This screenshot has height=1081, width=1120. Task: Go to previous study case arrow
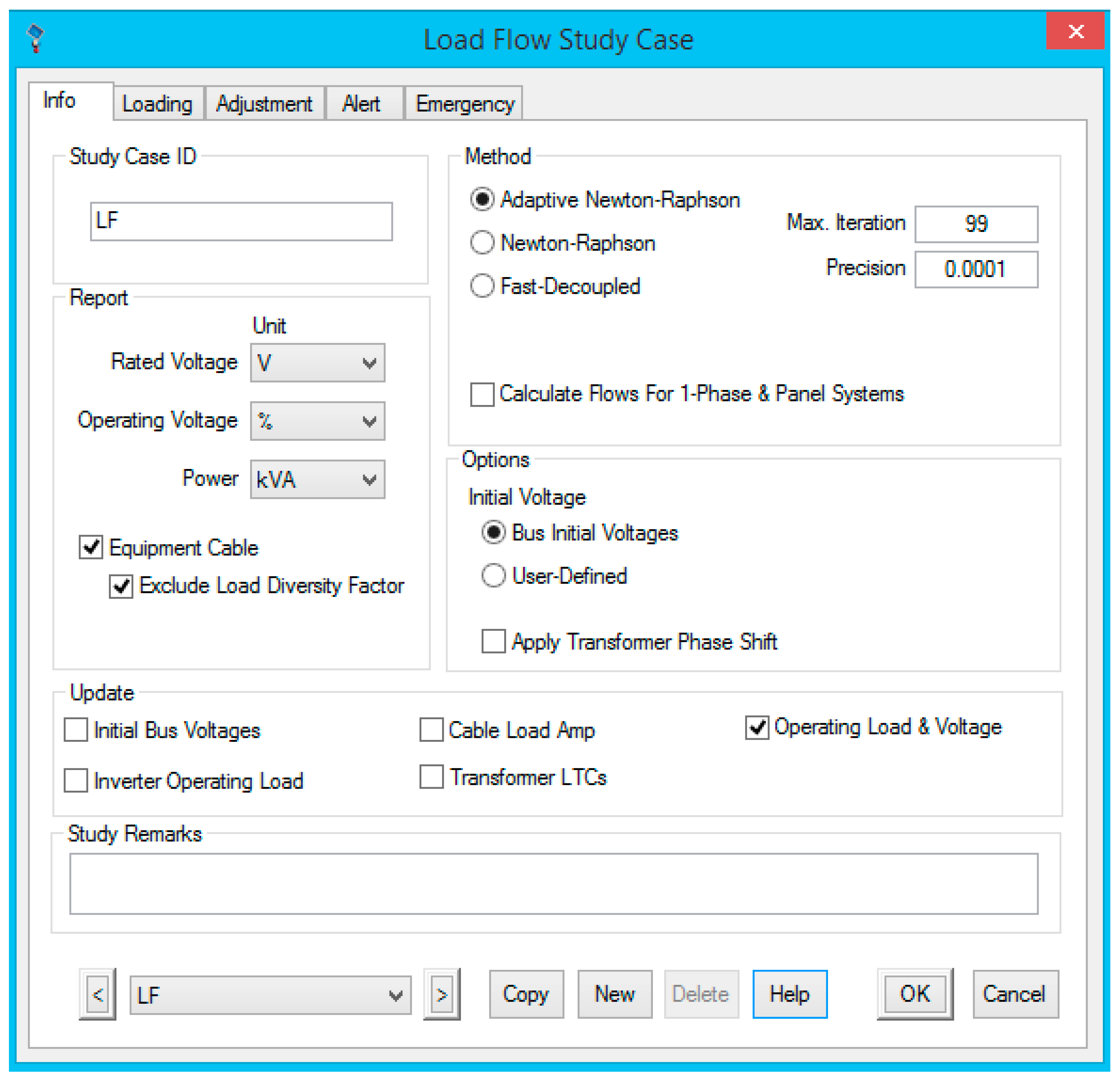(x=98, y=994)
